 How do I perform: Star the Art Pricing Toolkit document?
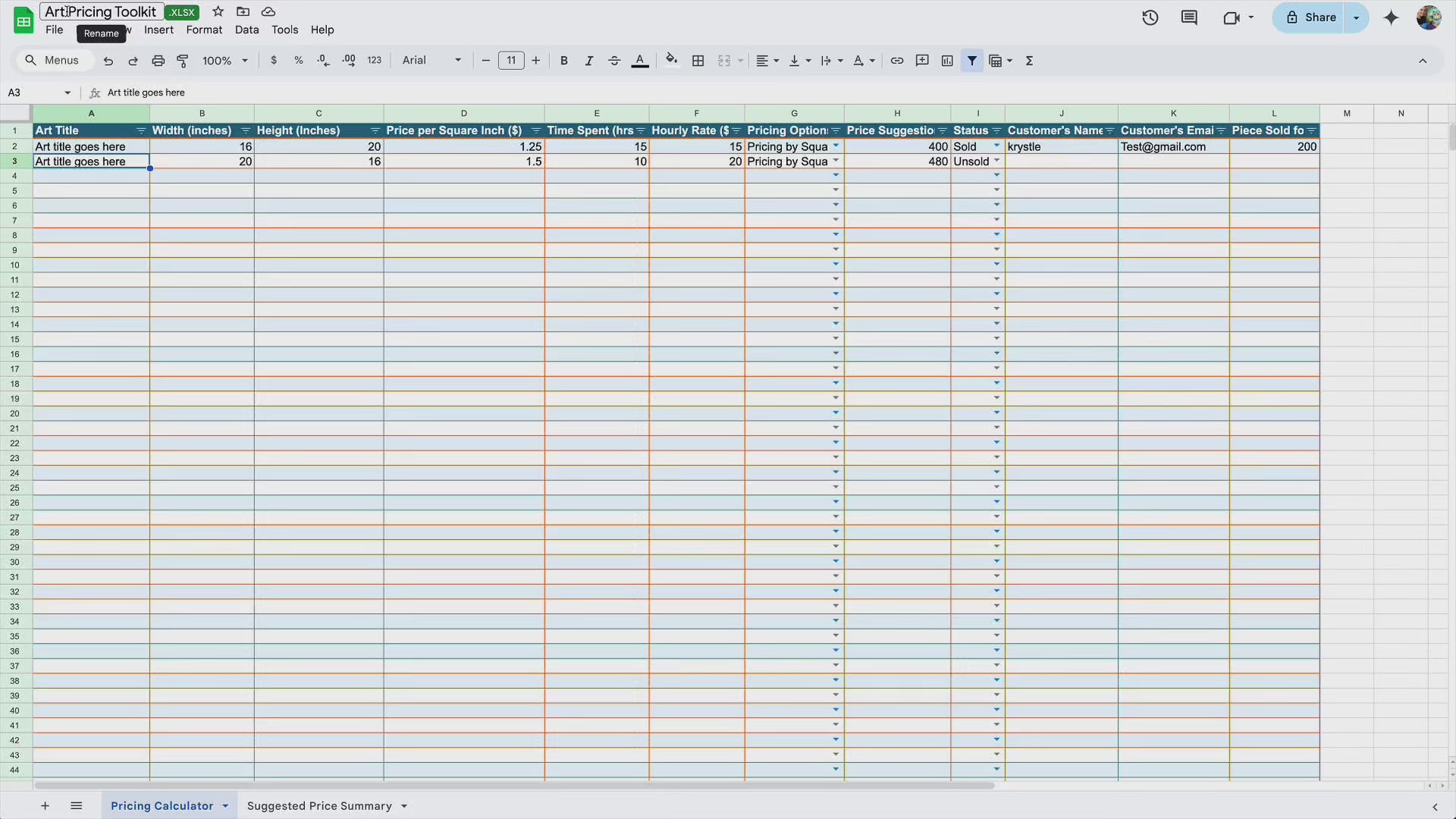[218, 11]
